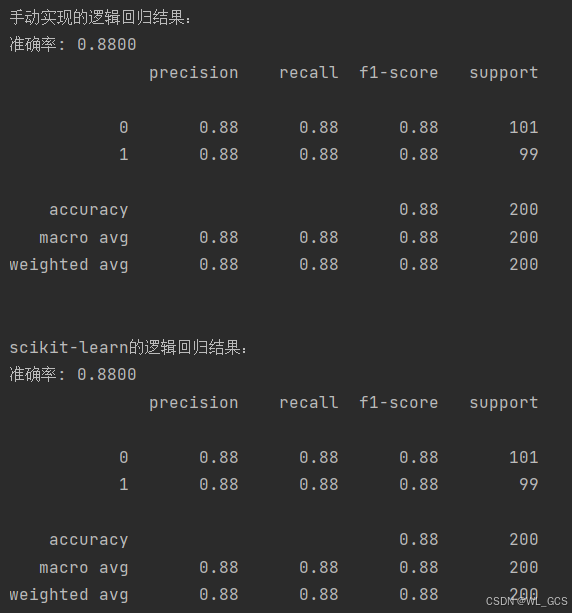Click the "macro avg" label in 手动实现 report
Image resolution: width=572 pixels, height=613 pixels.
pos(84,238)
